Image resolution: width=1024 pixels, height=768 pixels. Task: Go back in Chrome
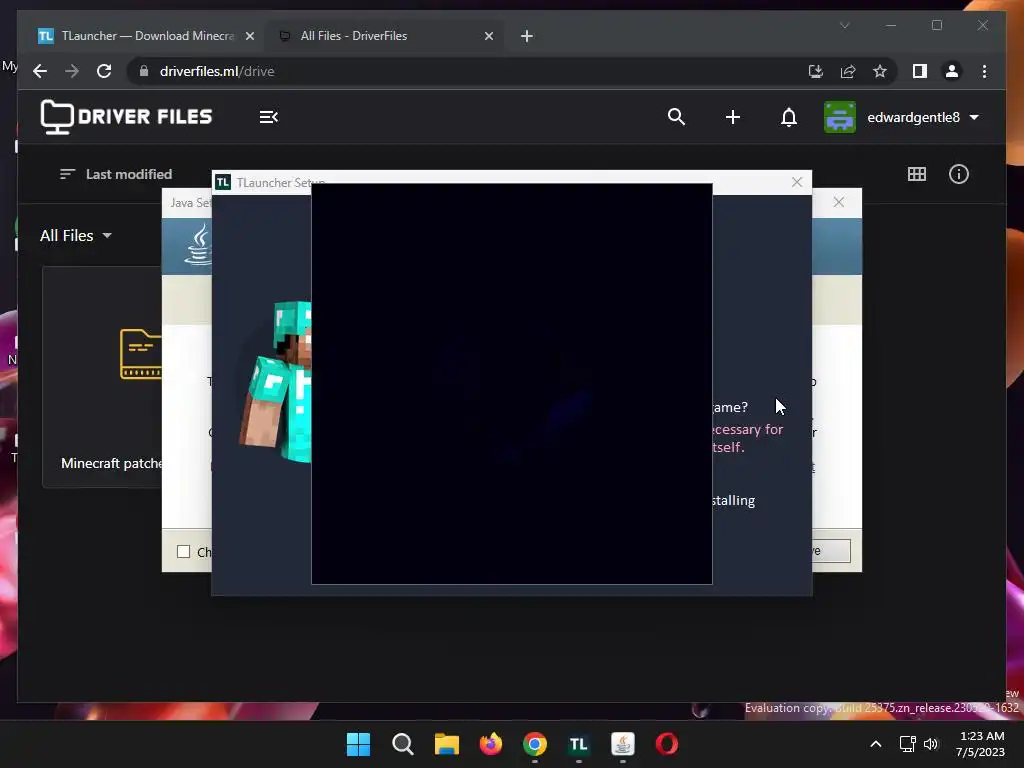(40, 71)
